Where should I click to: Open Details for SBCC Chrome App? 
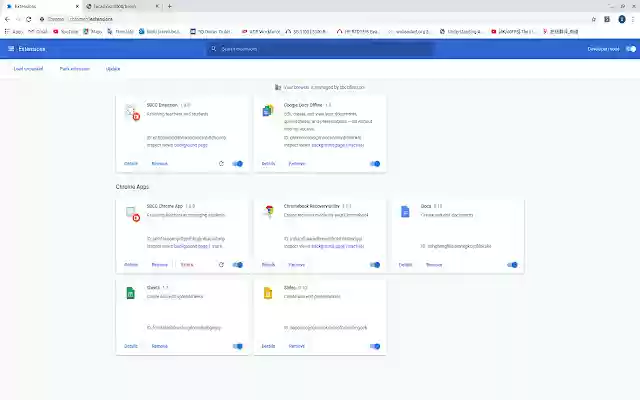coord(131,265)
